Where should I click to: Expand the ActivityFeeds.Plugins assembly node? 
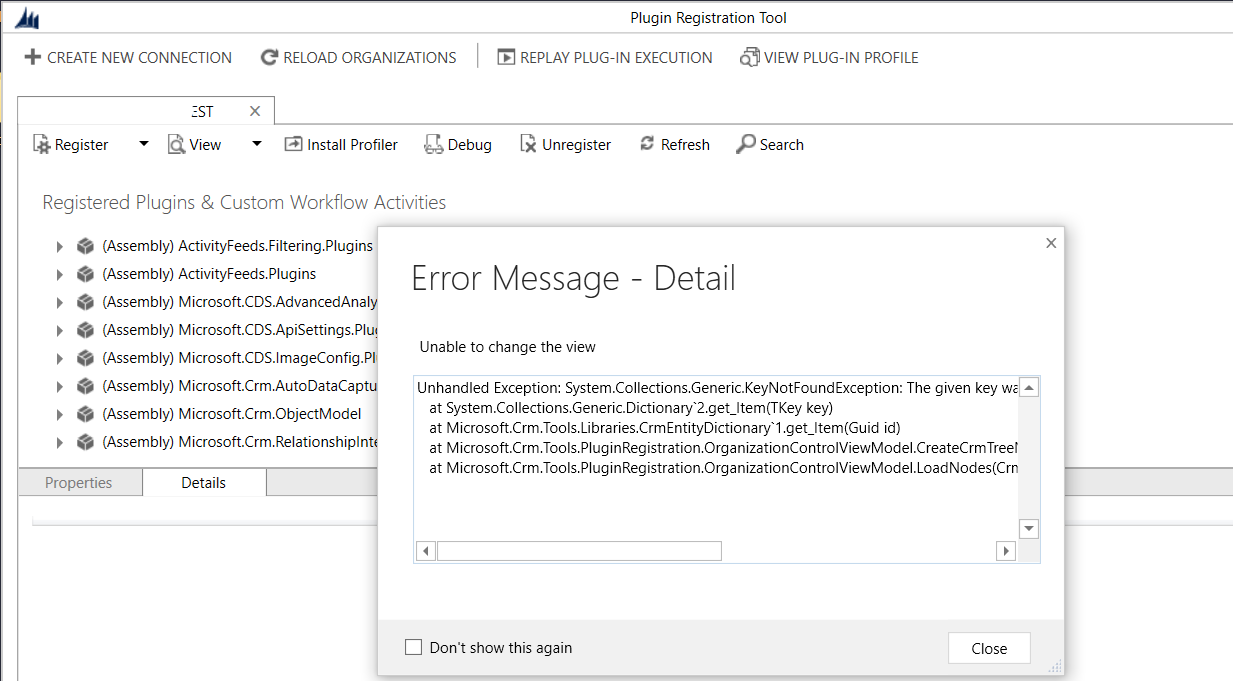coord(59,273)
